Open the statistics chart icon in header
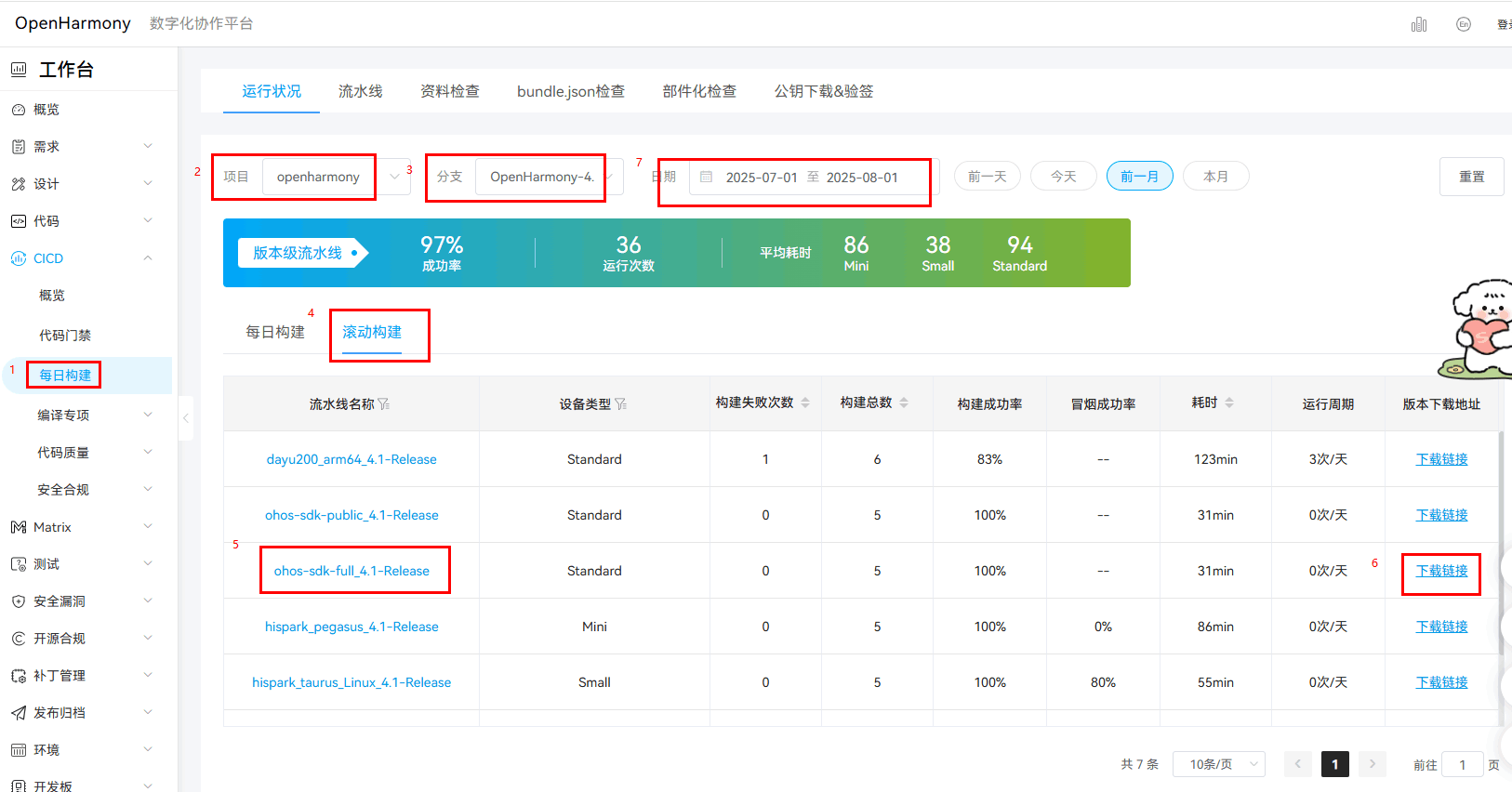 tap(1419, 24)
